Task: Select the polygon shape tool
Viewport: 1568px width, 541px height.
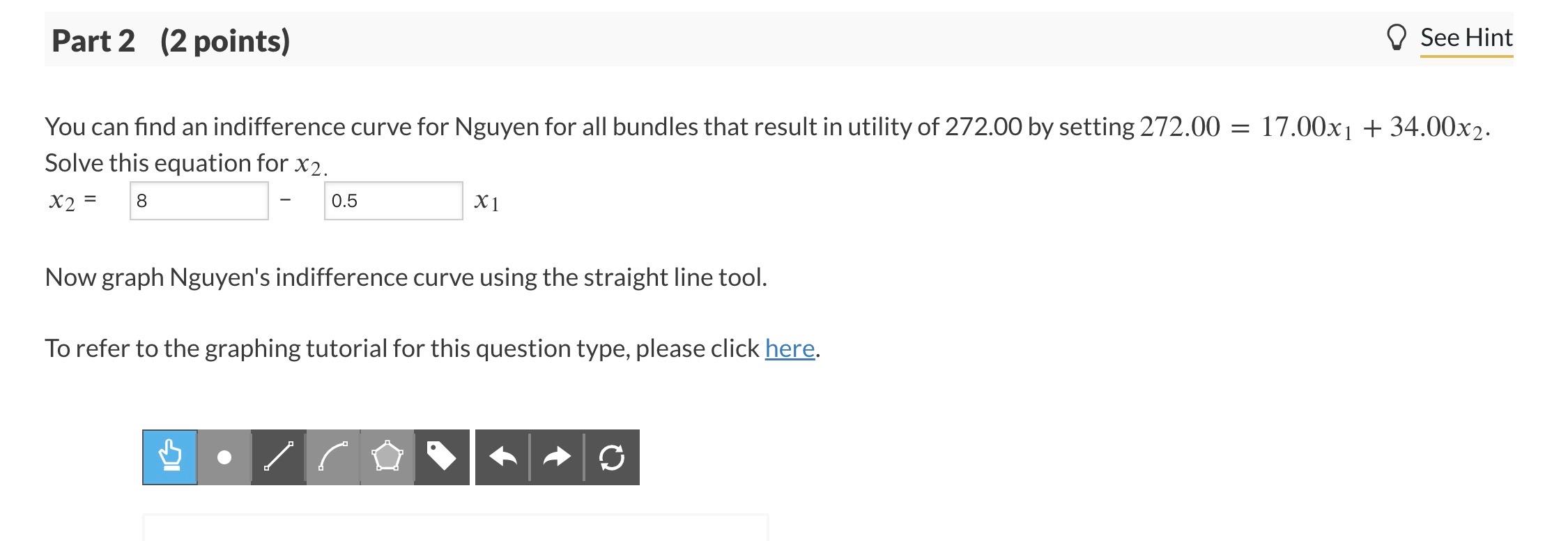Action: click(387, 458)
